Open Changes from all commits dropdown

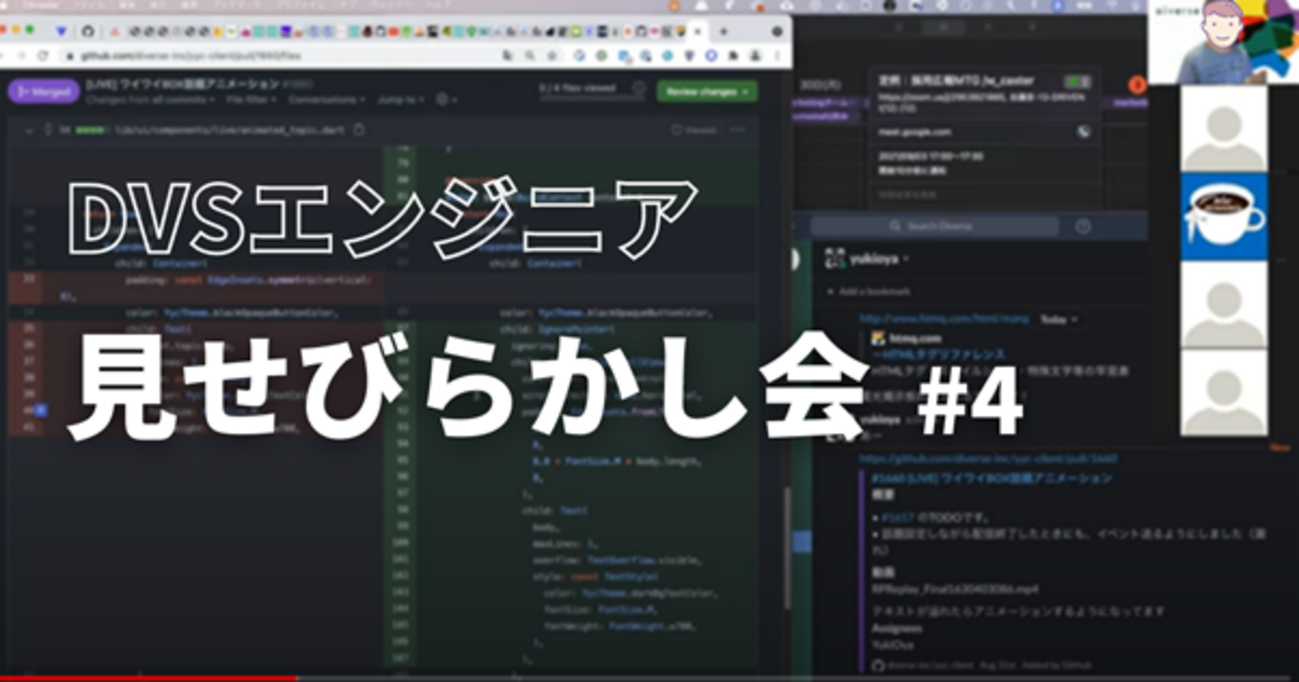[x=150, y=100]
